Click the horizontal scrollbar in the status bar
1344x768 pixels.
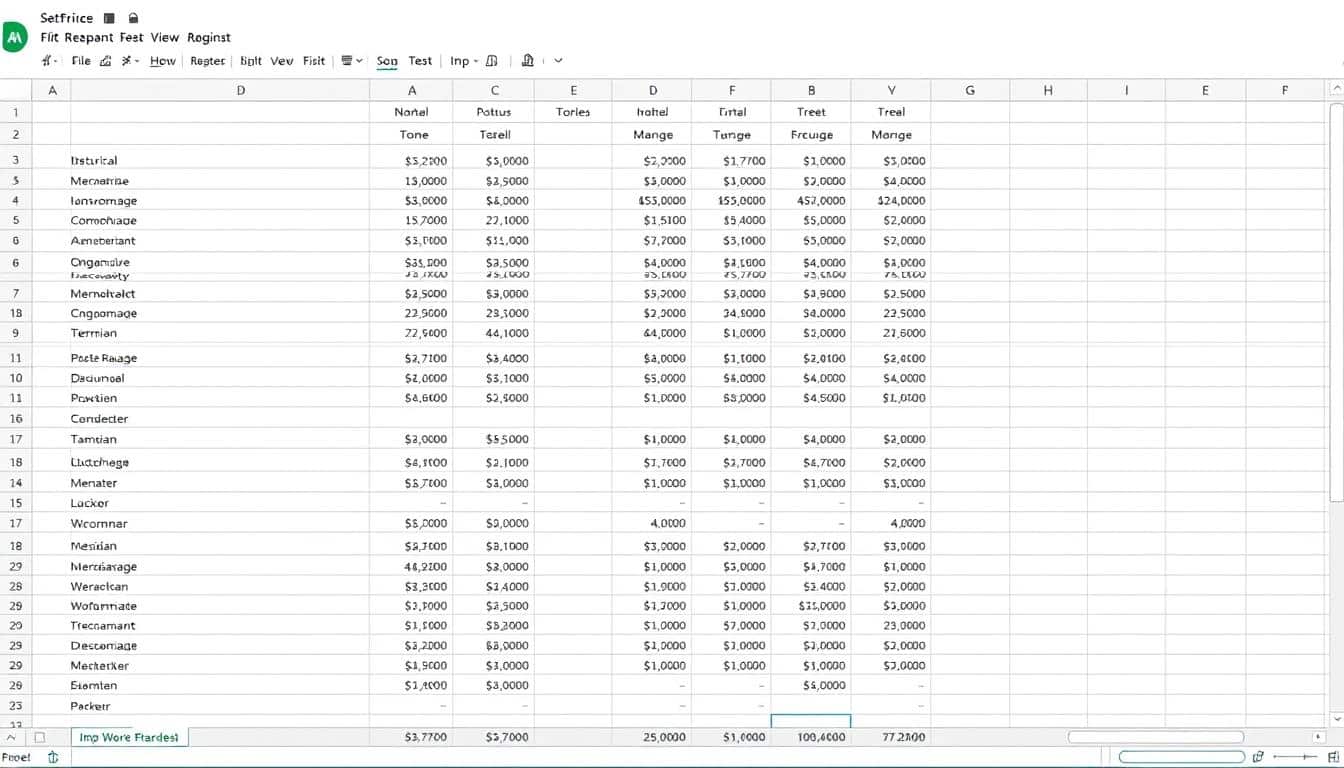point(1182,757)
